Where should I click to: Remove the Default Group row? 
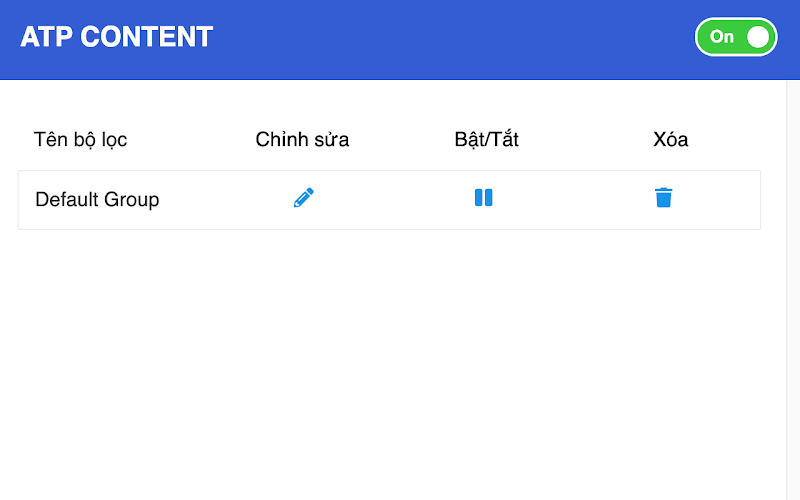tap(663, 198)
